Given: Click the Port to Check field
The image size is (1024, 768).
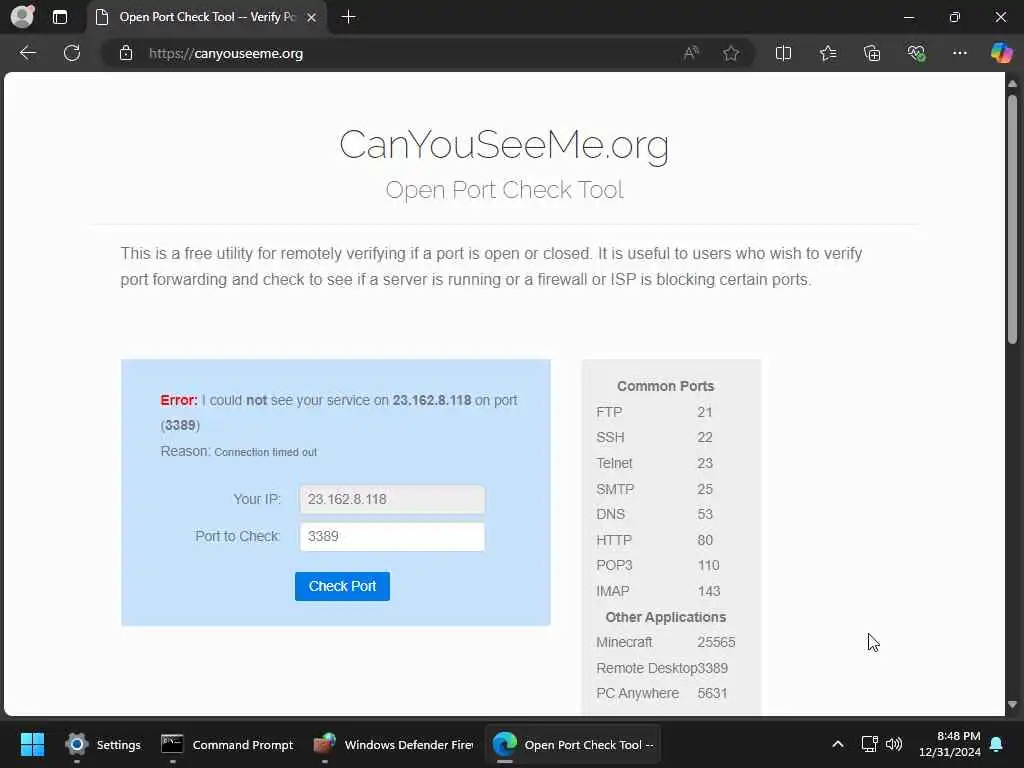Looking at the screenshot, I should coord(392,537).
